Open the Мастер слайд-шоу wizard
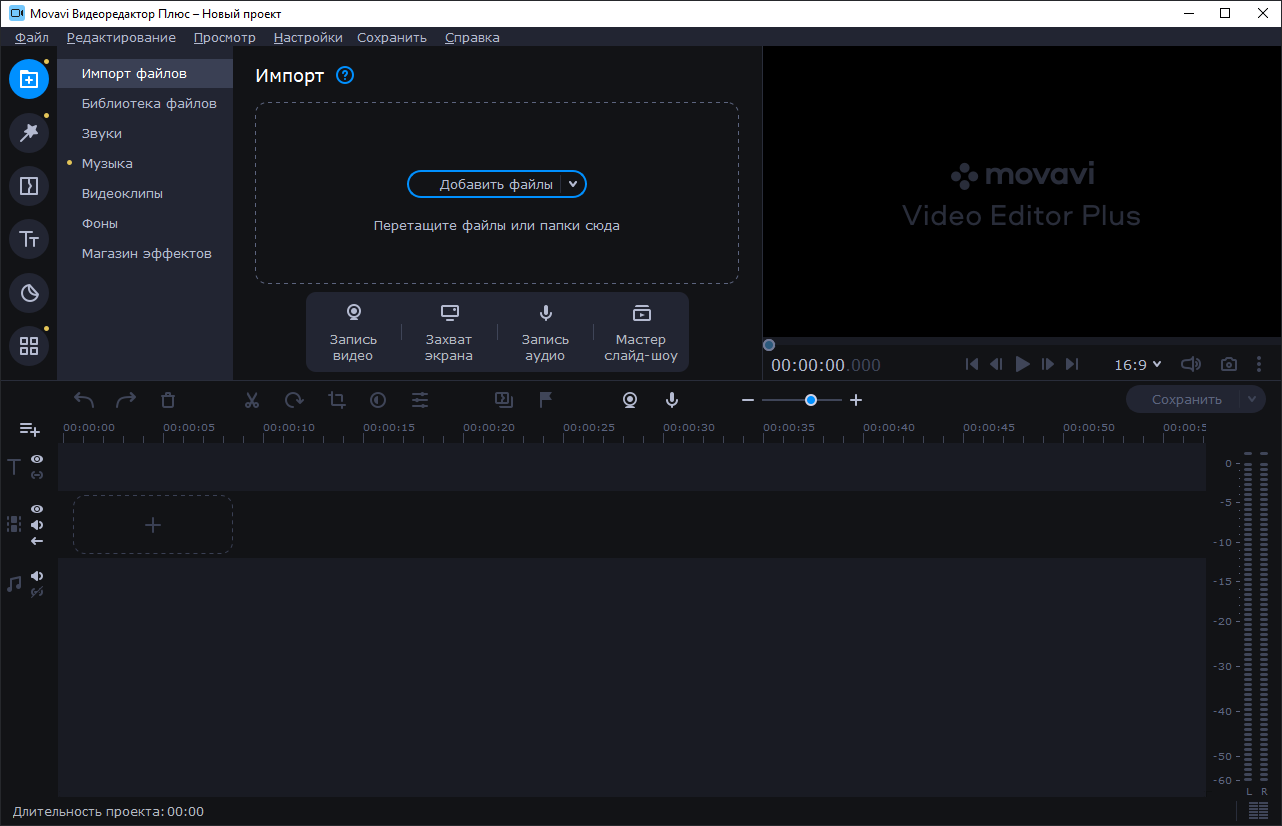Viewport: 1282px width, 826px height. [641, 334]
